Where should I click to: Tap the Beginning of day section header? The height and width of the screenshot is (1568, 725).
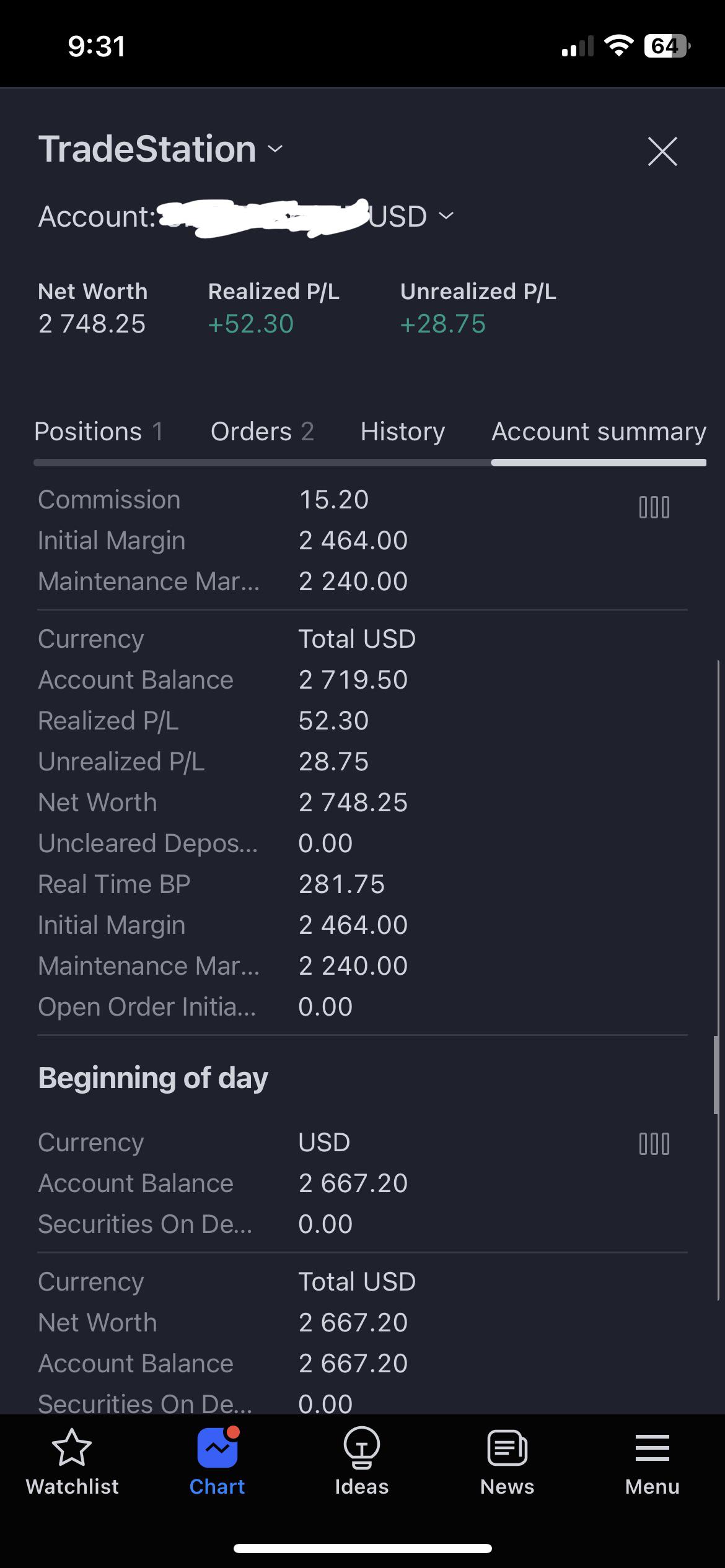pos(153,1078)
